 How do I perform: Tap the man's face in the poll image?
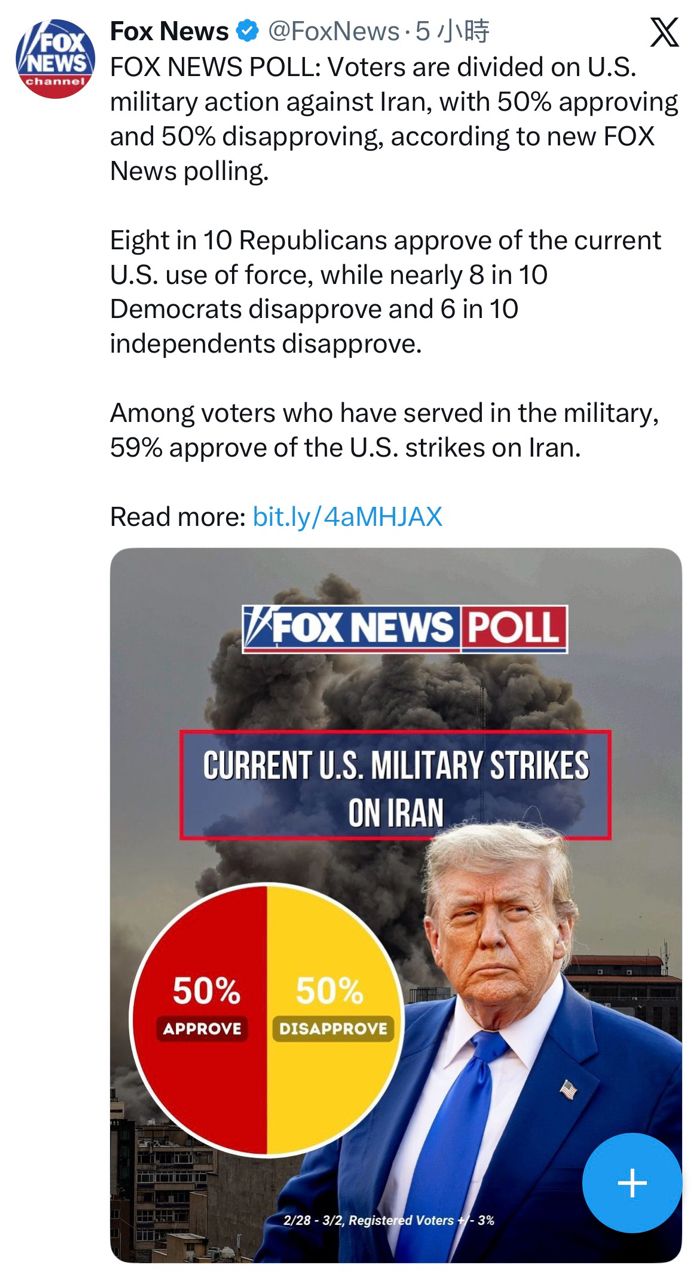tap(492, 915)
